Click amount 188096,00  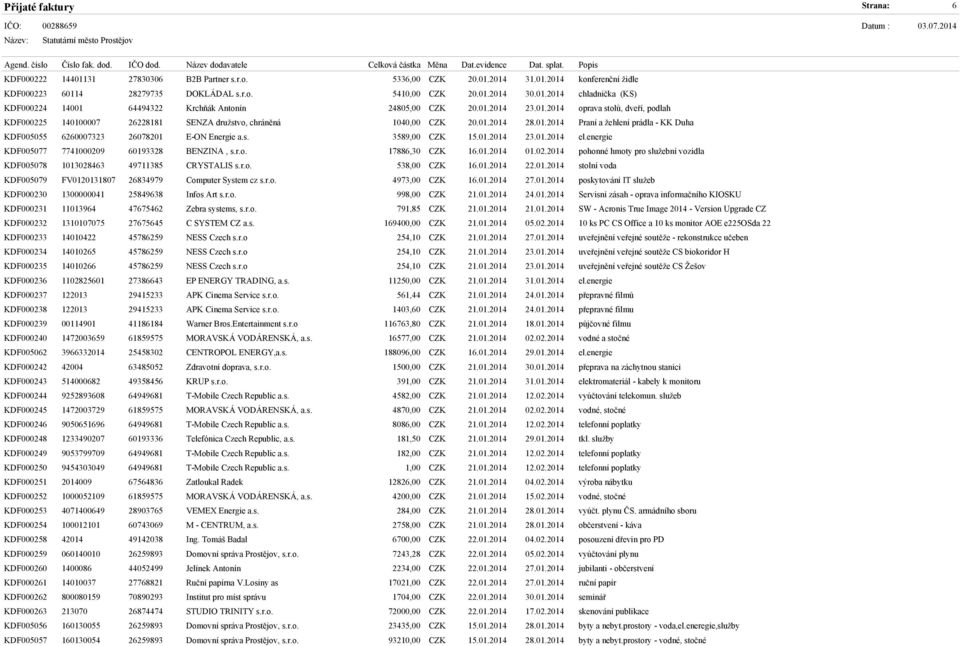[402, 353]
